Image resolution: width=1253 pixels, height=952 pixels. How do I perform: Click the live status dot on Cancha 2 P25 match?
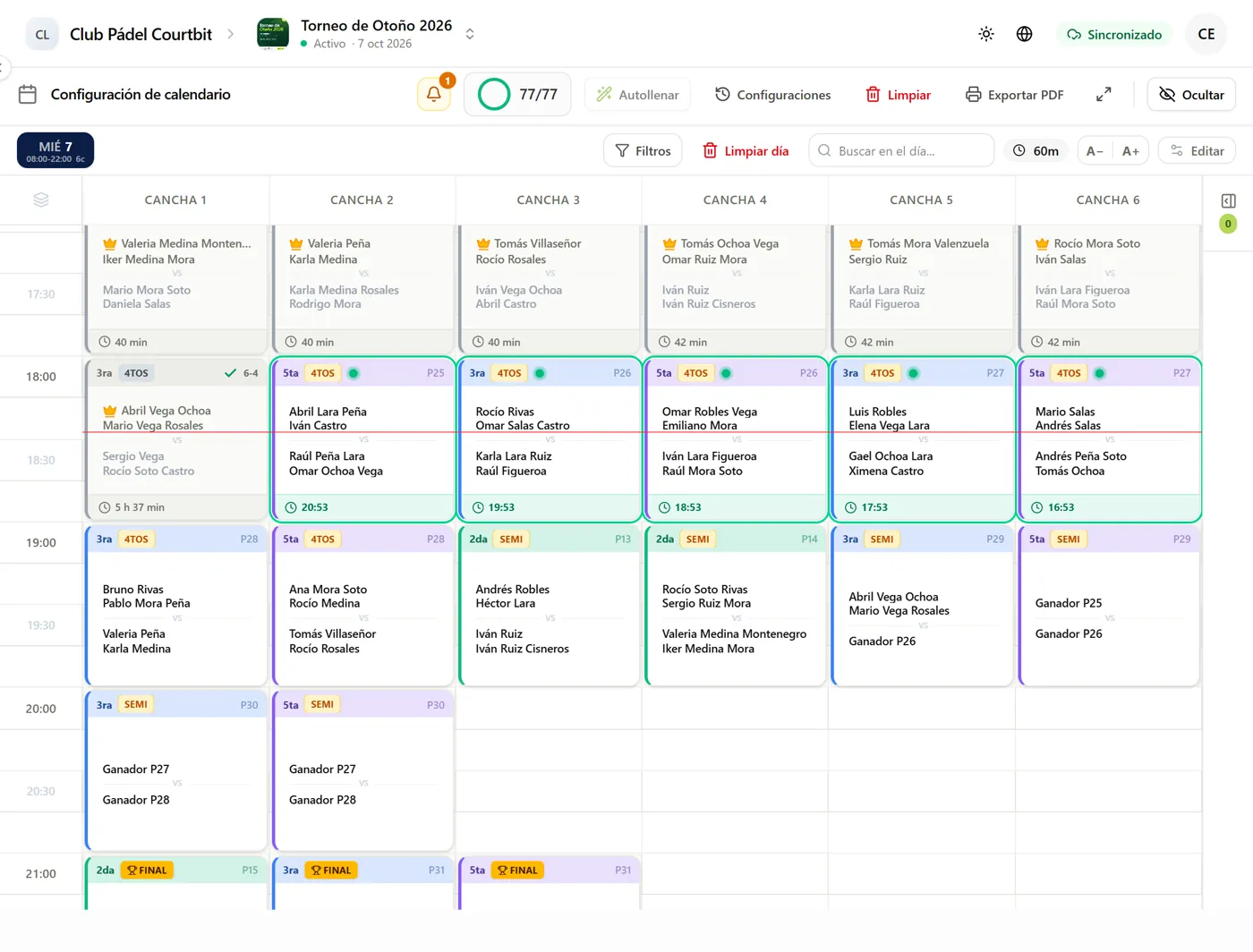(x=354, y=373)
